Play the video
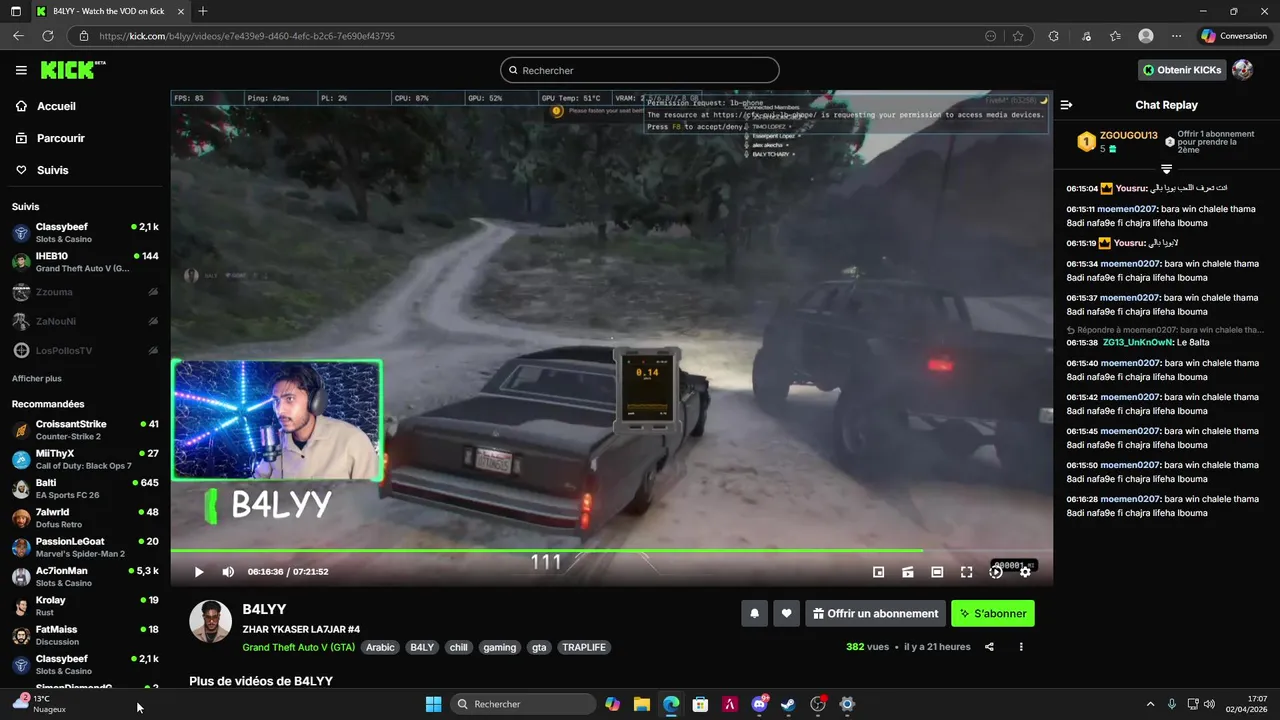The height and width of the screenshot is (720, 1280). [x=198, y=572]
